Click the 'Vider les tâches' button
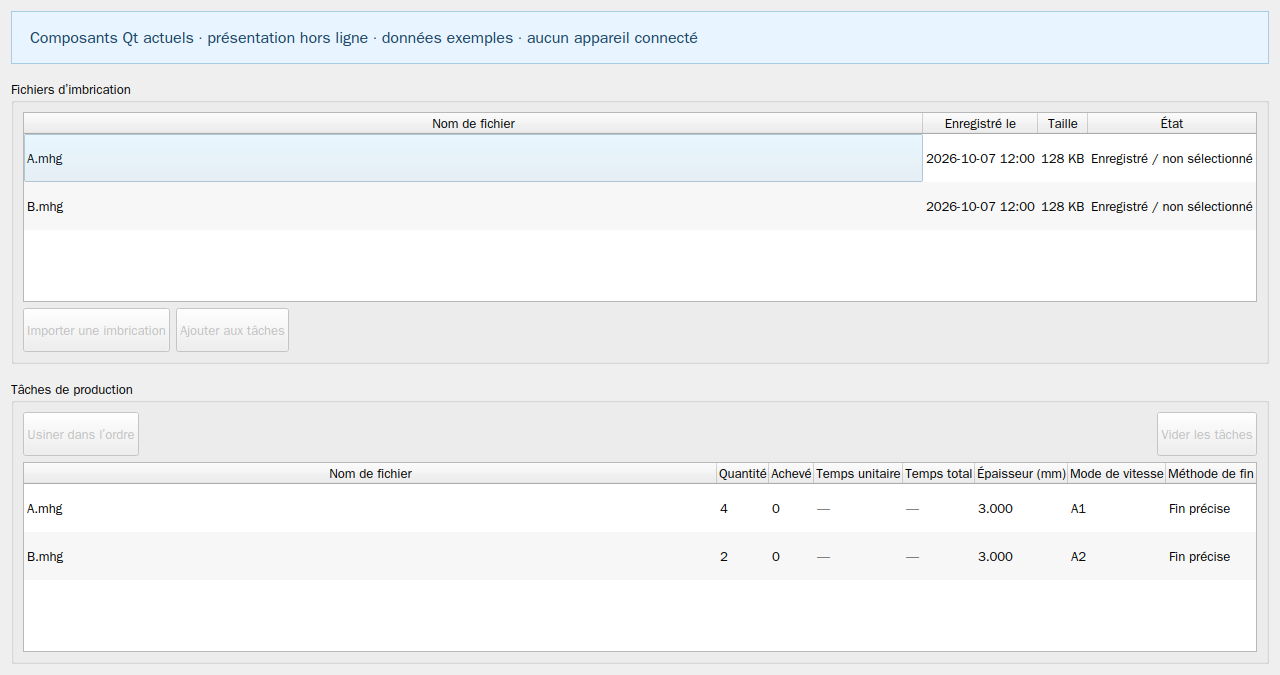 1206,434
